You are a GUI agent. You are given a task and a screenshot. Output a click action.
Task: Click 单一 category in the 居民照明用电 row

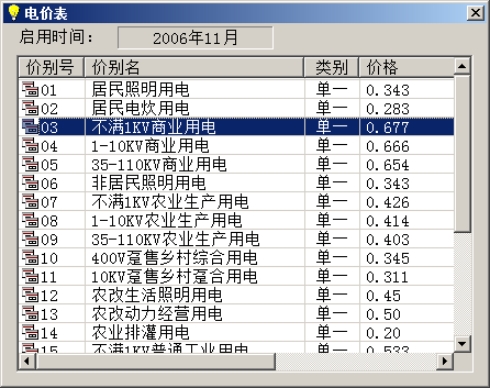332,89
